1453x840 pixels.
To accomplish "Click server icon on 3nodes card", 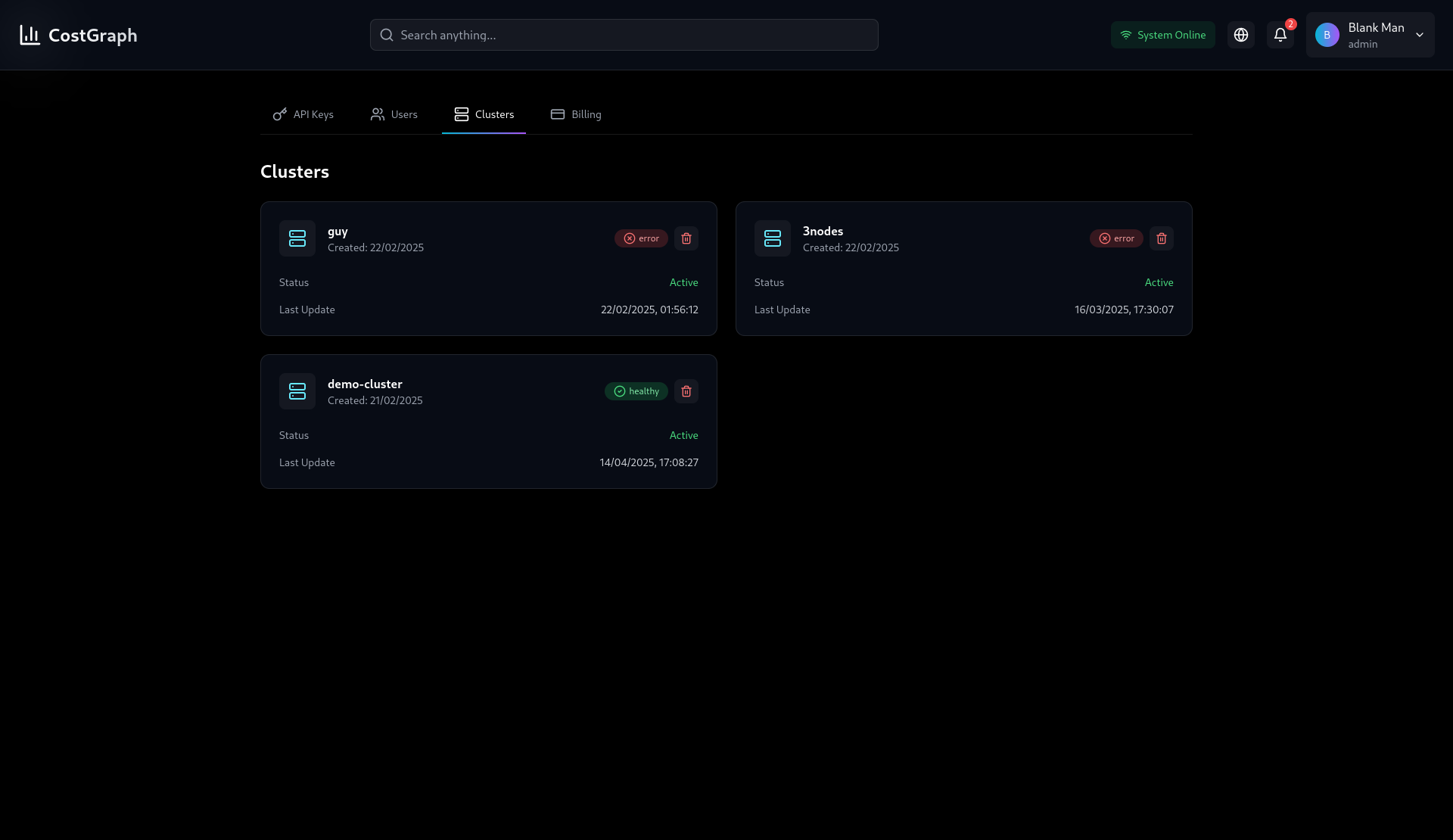I will tap(773, 238).
